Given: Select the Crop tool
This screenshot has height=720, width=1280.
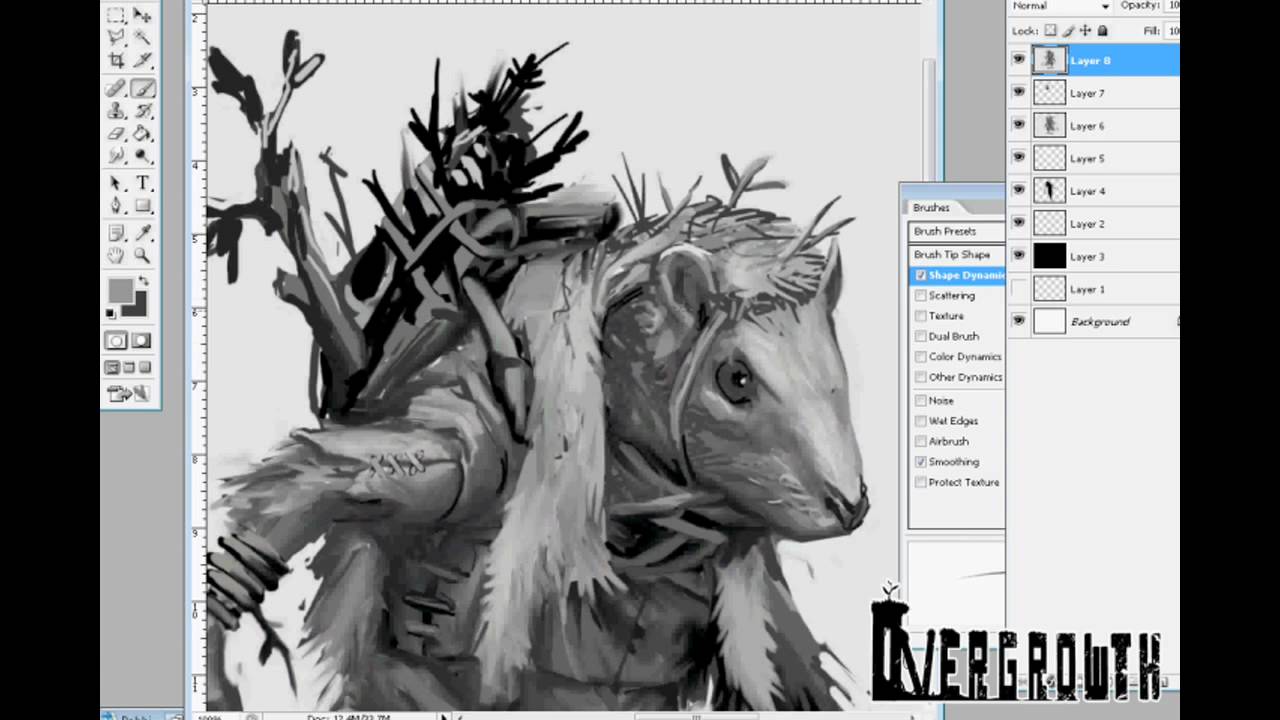Looking at the screenshot, I should [117, 59].
